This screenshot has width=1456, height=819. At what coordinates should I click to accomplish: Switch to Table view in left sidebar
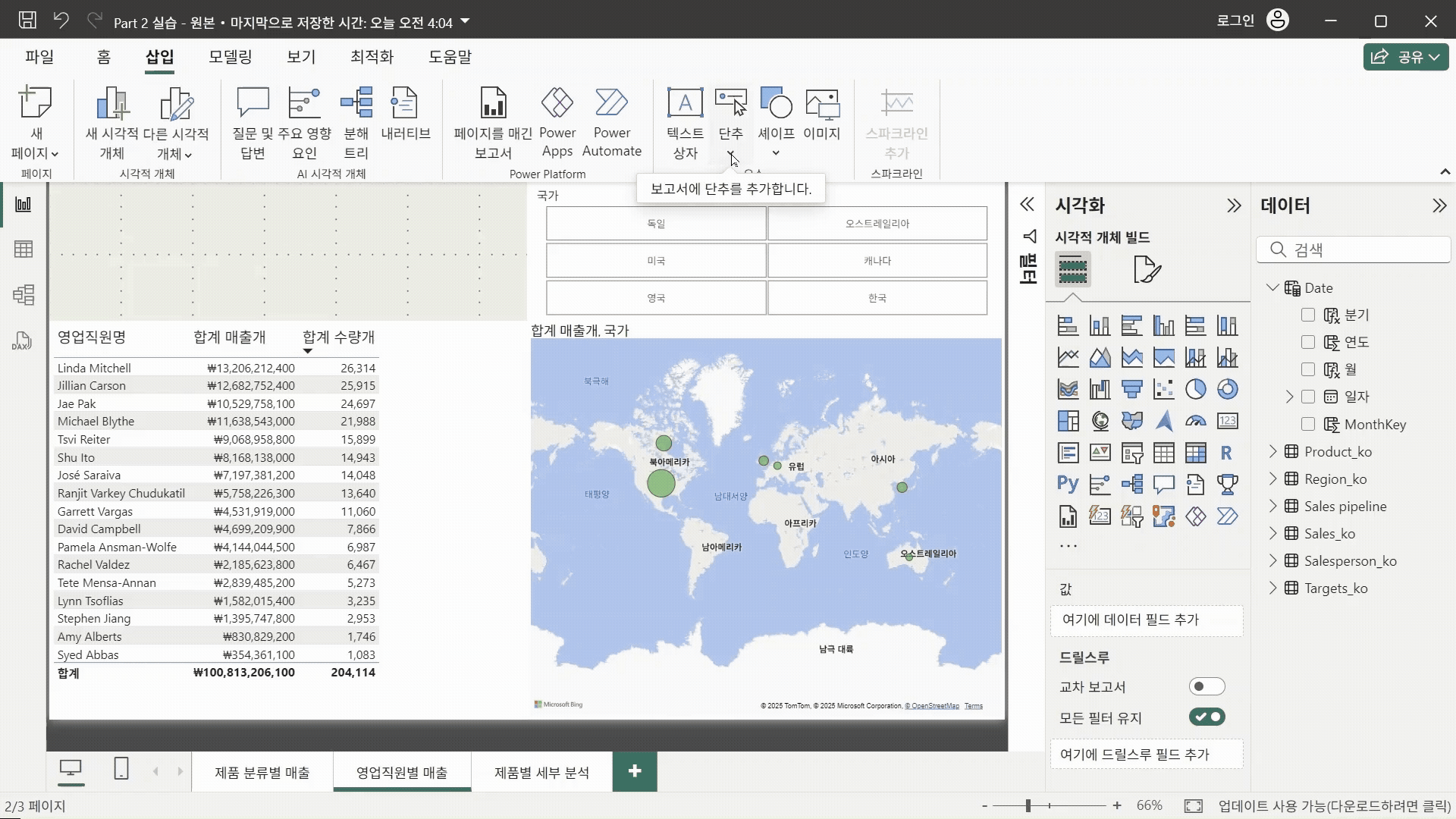(x=24, y=249)
